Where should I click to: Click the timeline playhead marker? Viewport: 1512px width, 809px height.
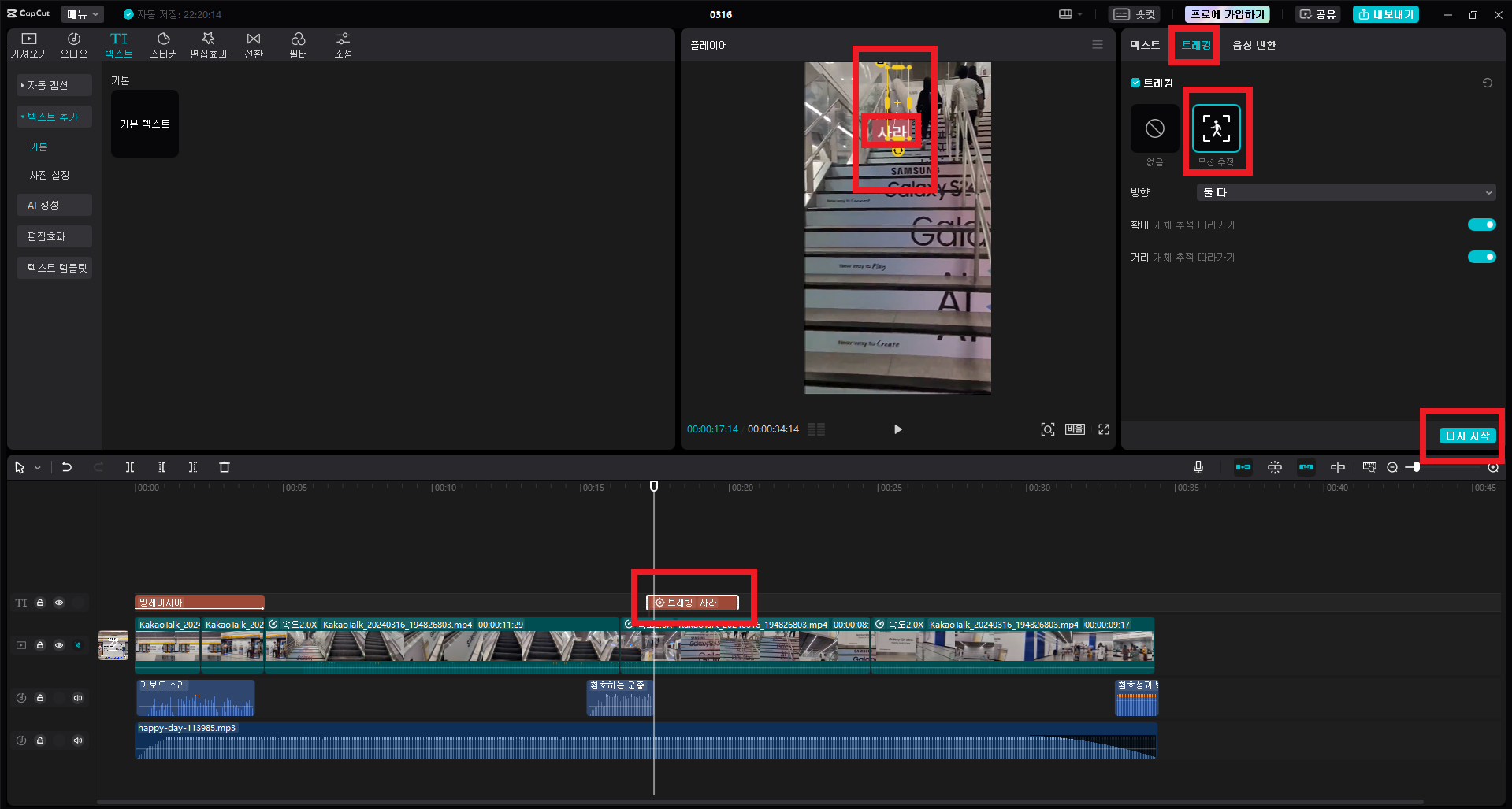654,486
